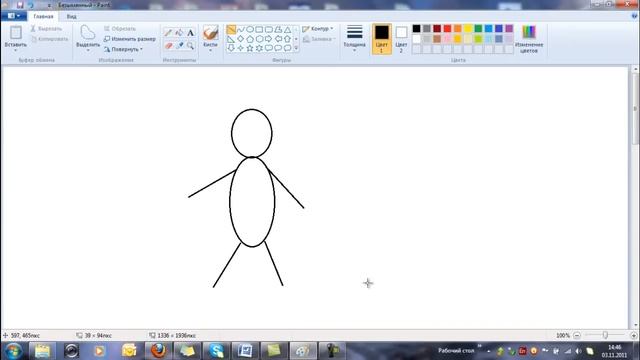Open Edit colors (Изменение цветов)
Viewport: 640px width, 360px height.
coord(529,39)
